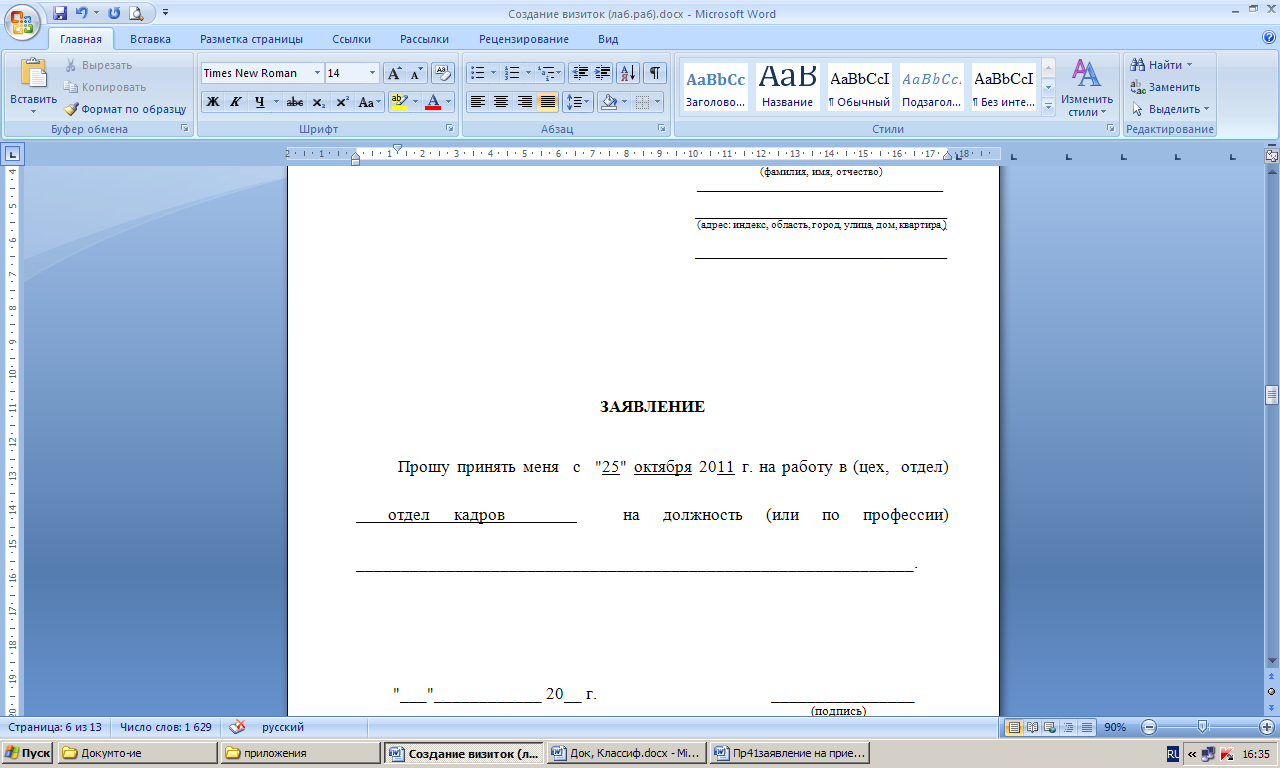Open paragraph shading paint bucket
The image size is (1280, 768).
pyautogui.click(x=607, y=102)
